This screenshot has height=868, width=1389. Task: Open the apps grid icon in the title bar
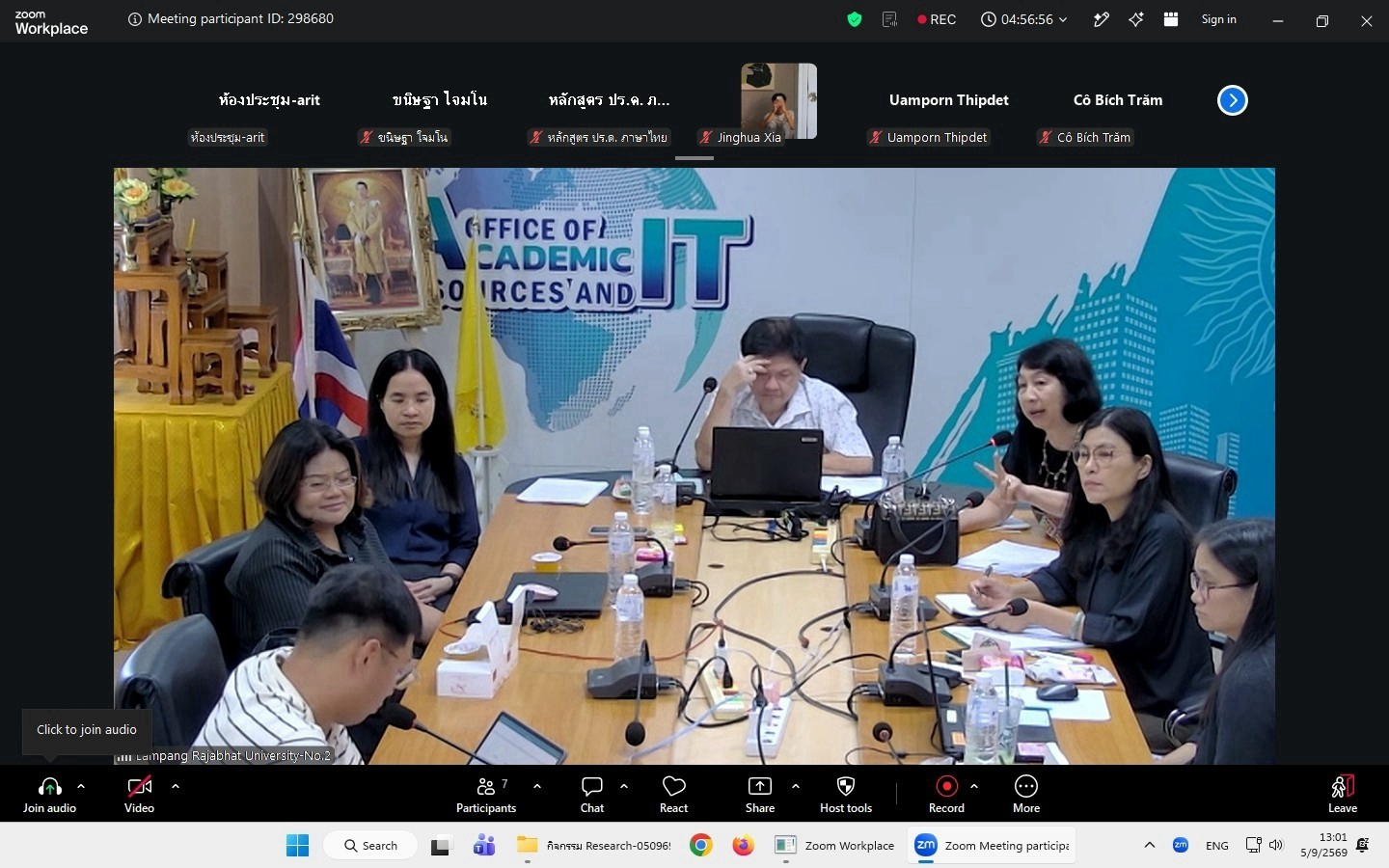coord(1171,19)
